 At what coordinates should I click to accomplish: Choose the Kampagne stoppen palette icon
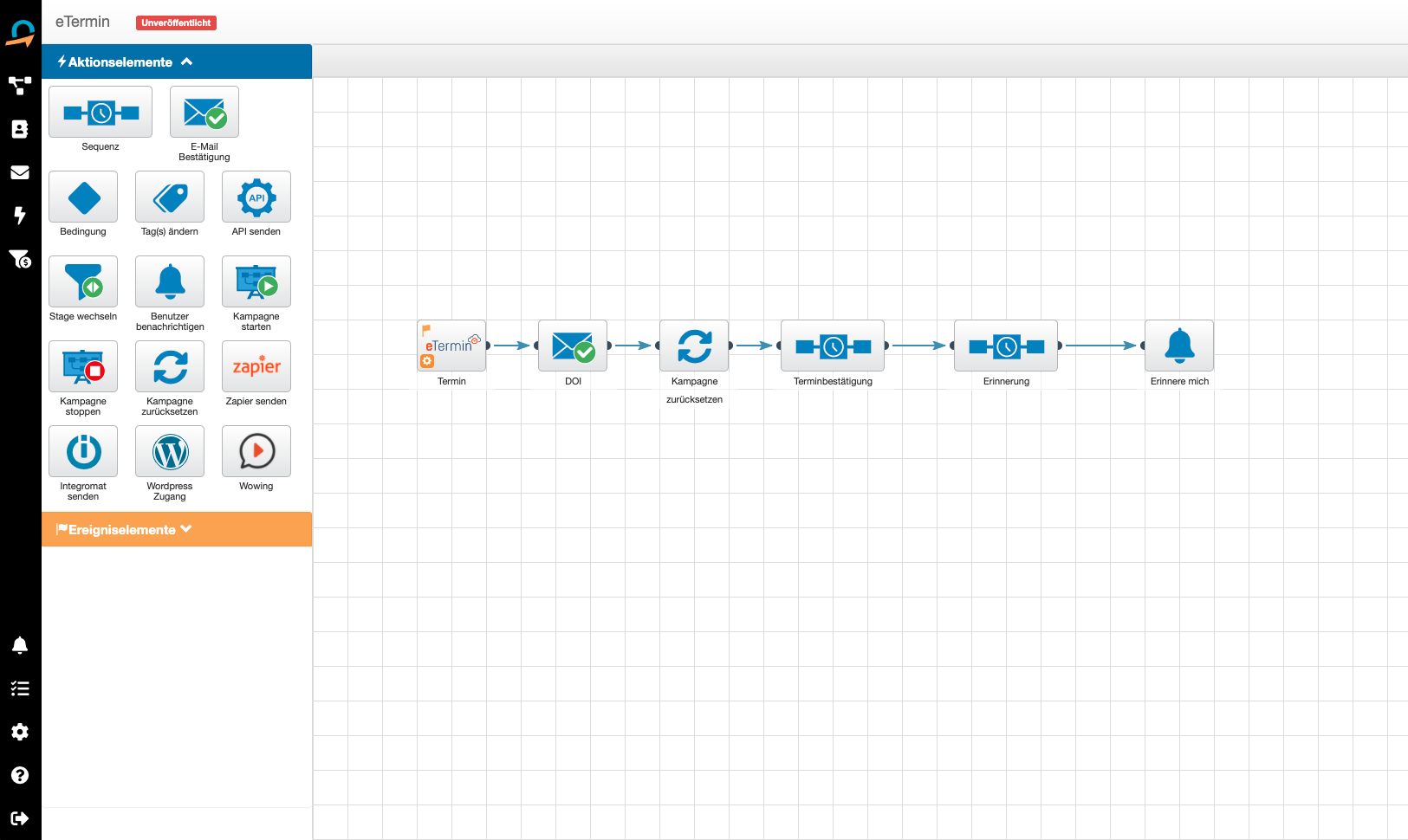pos(83,367)
